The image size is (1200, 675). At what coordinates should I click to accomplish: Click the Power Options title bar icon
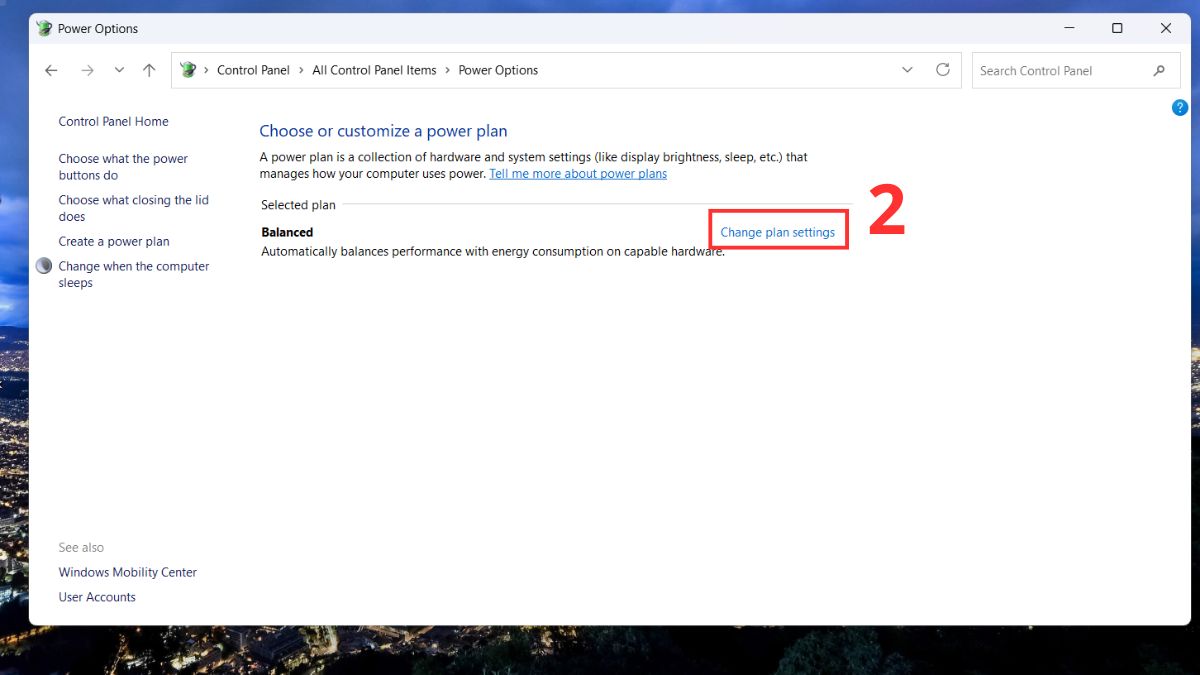[44, 28]
